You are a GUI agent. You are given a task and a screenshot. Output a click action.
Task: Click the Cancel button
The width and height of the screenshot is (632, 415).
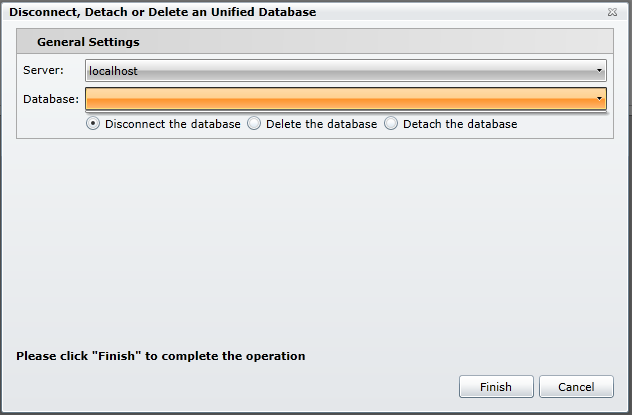(x=576, y=387)
